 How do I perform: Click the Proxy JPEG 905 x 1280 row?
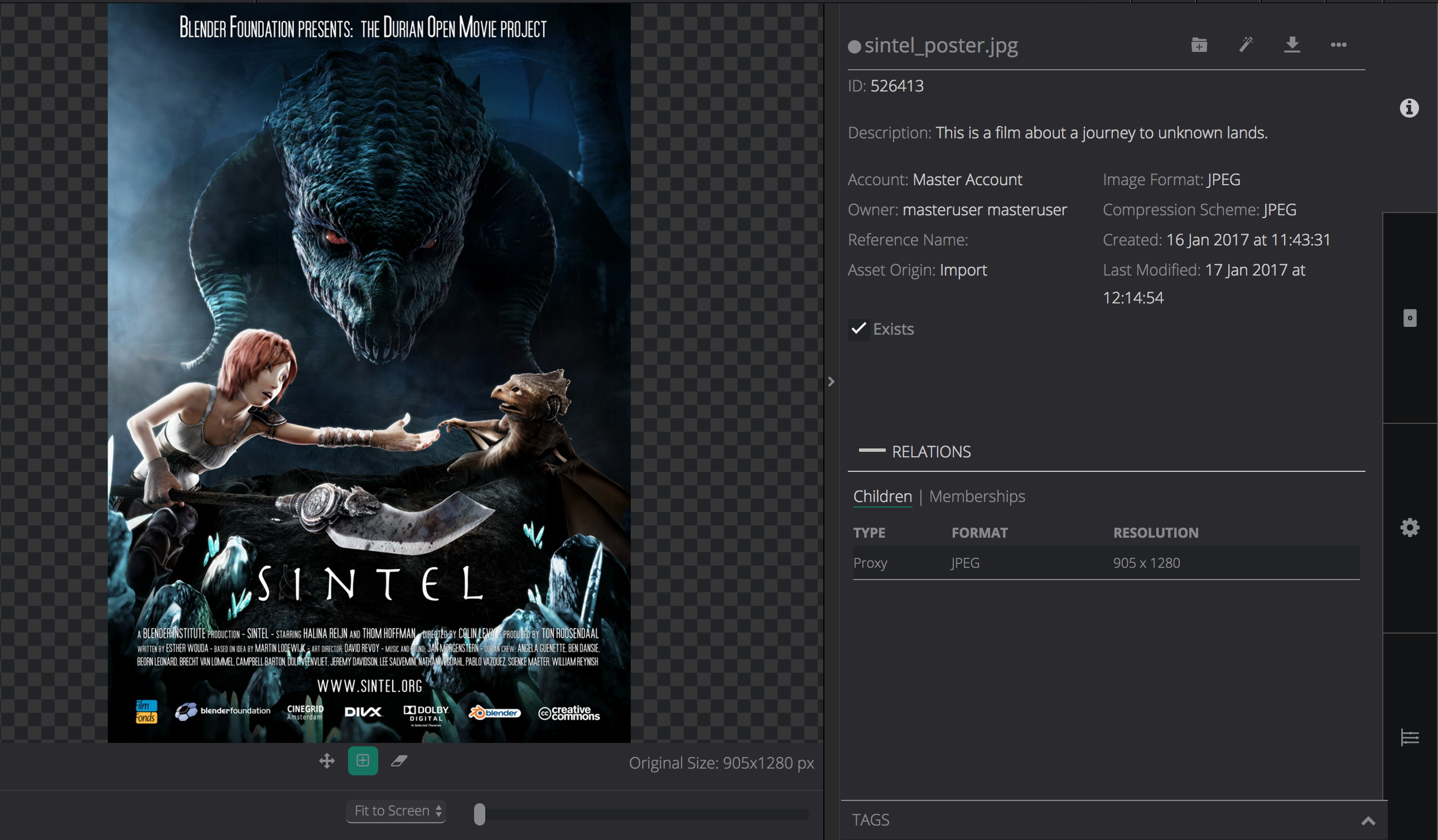(x=1106, y=563)
